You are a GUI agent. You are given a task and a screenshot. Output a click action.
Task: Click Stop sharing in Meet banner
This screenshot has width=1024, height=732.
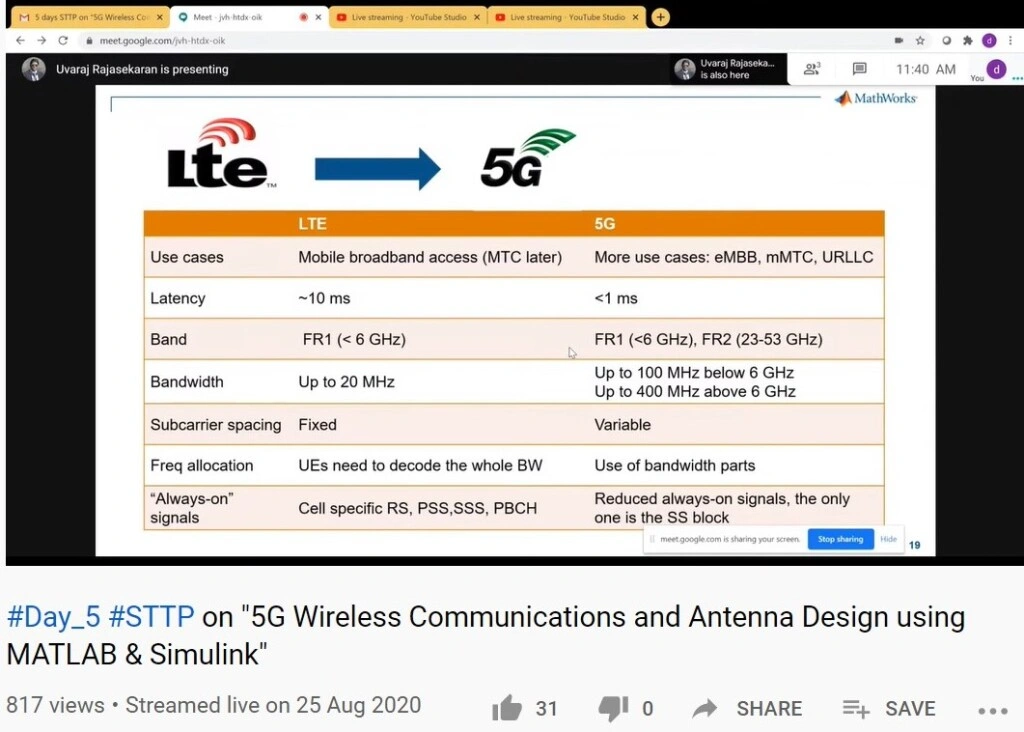[x=840, y=539]
